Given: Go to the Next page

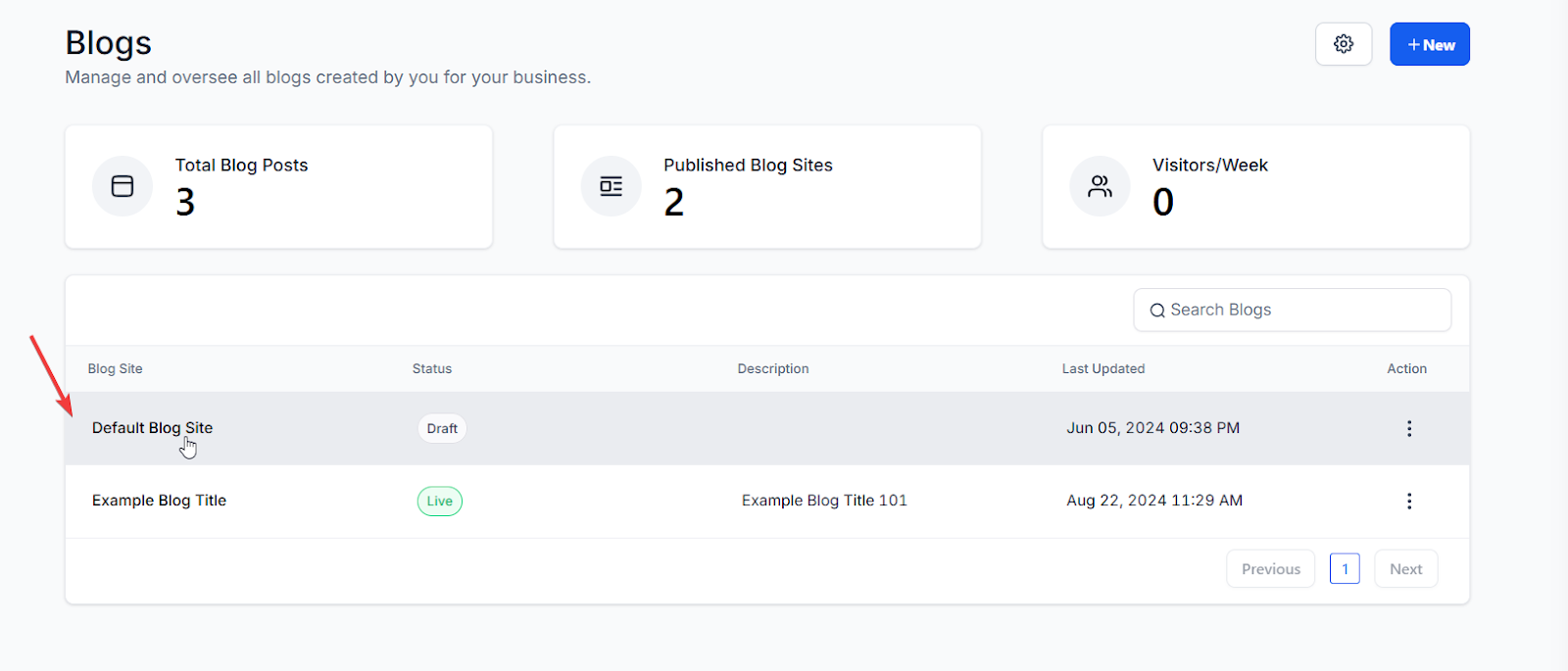Looking at the screenshot, I should click(1405, 569).
